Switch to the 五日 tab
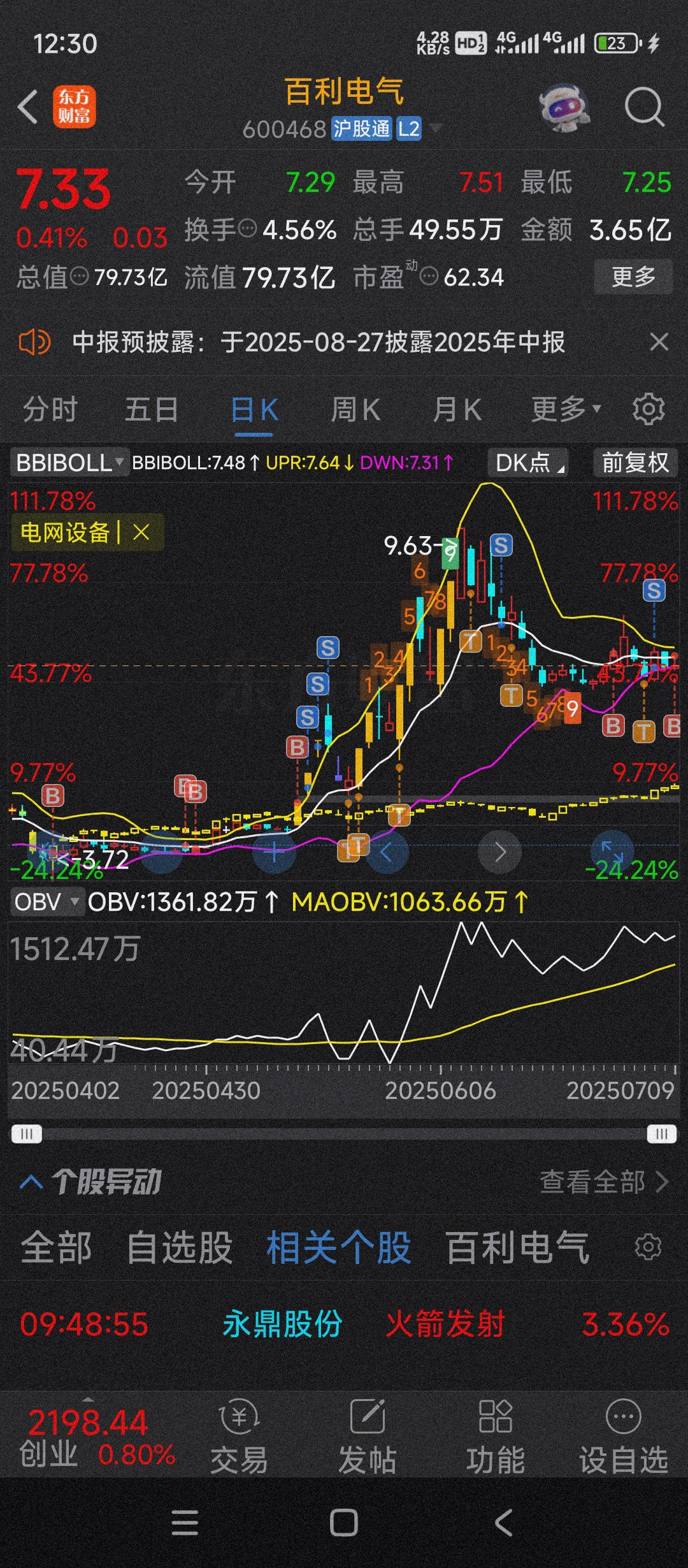The height and width of the screenshot is (1568, 688). [x=152, y=409]
